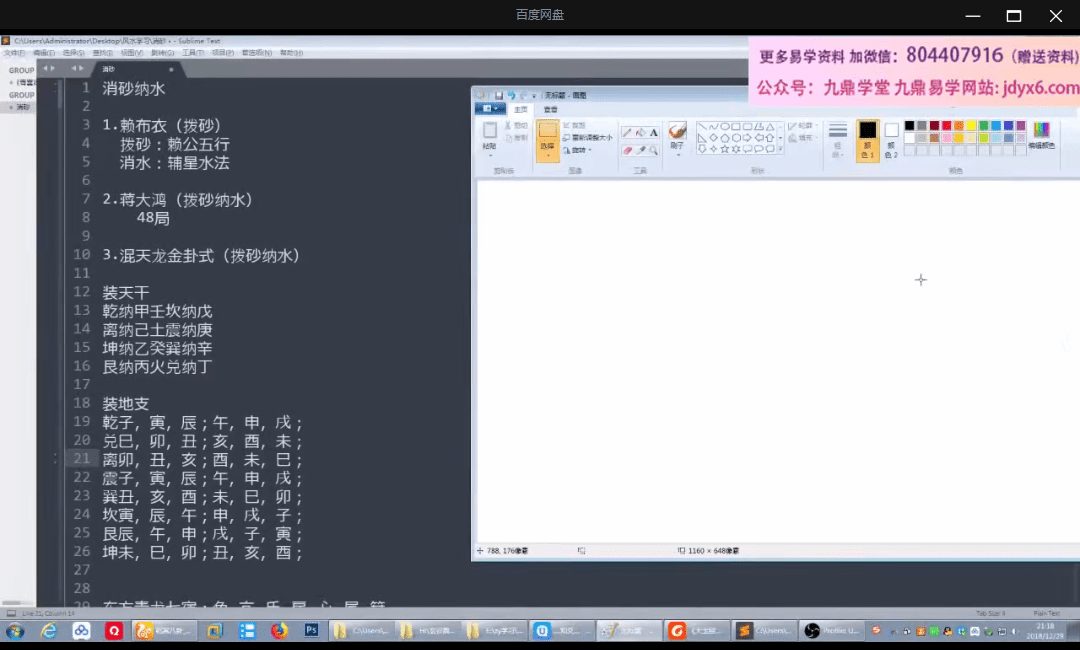Click the Windows Start button
This screenshot has width=1080, height=650.
15,631
